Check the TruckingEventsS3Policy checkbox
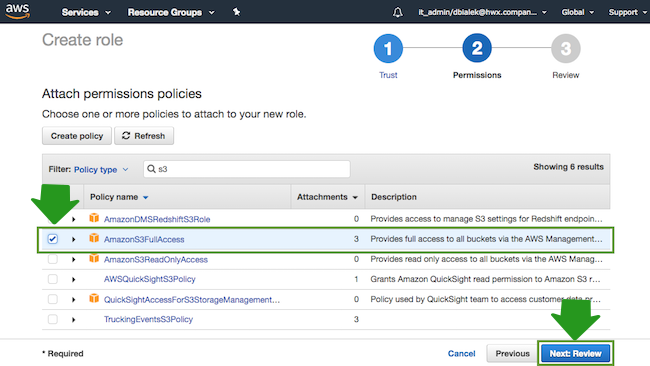The width and height of the screenshot is (650, 366). (53, 319)
